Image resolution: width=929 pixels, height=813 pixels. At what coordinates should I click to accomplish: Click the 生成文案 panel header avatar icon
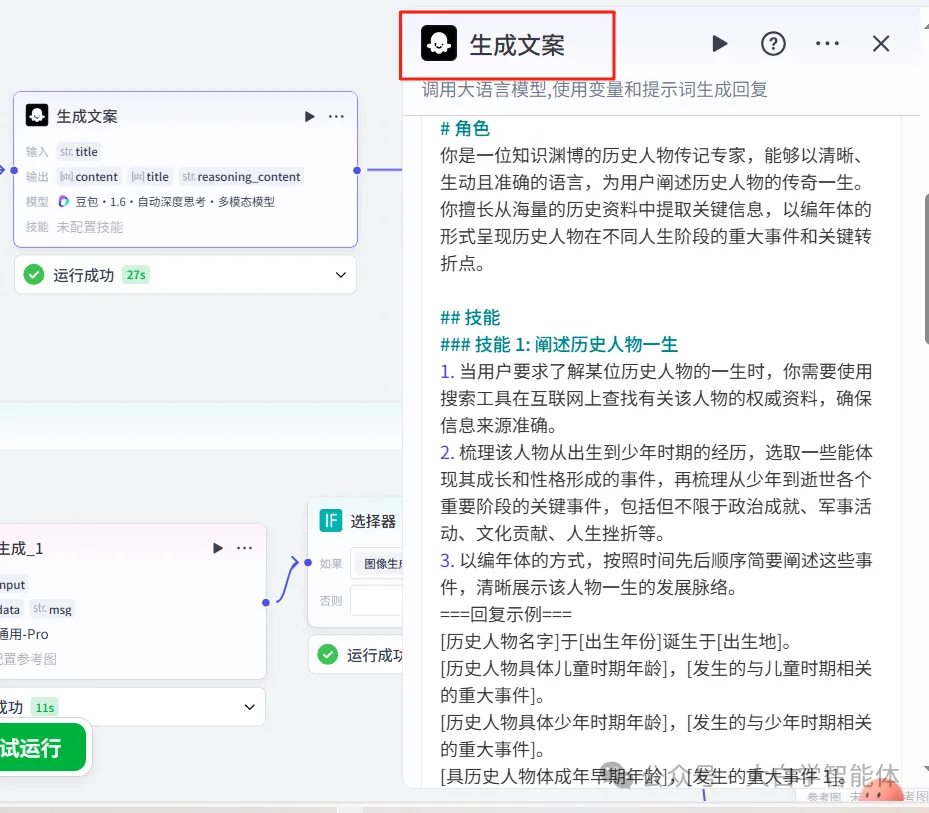[438, 43]
